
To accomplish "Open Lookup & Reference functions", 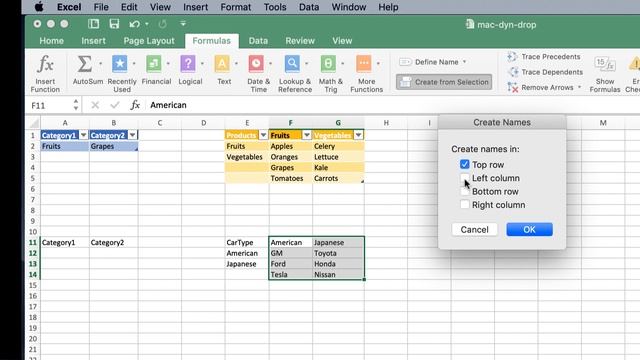I will pos(295,73).
